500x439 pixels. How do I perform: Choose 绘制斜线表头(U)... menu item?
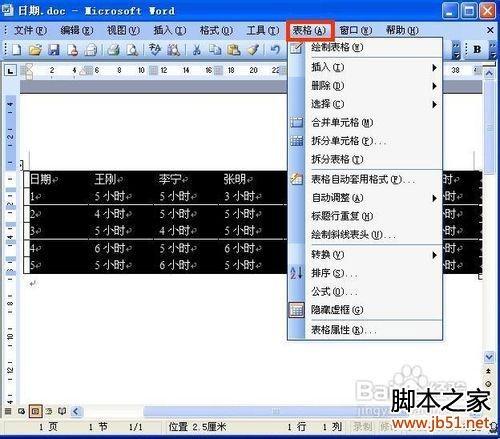click(365, 235)
